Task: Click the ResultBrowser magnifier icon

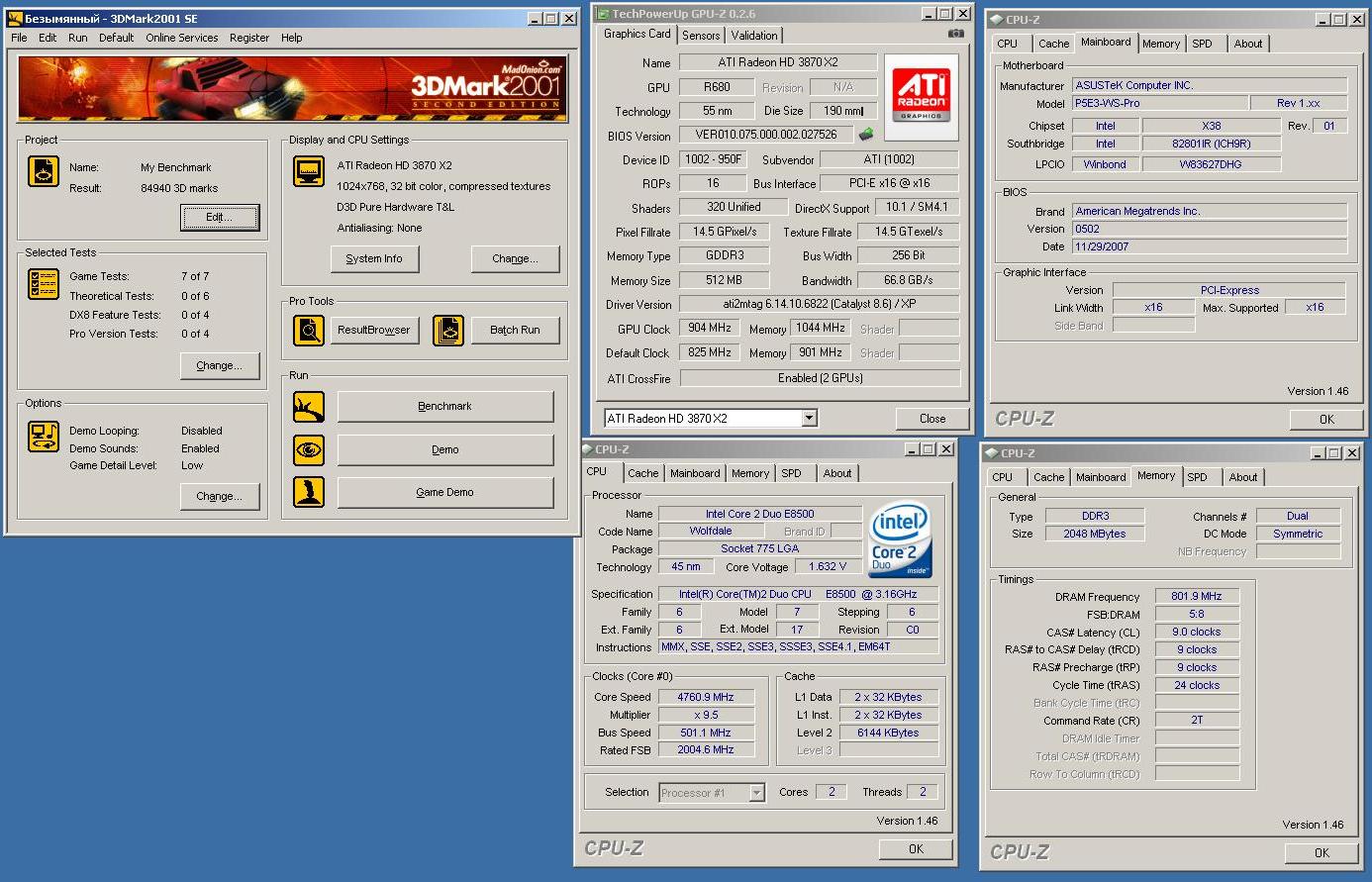Action: 309,330
